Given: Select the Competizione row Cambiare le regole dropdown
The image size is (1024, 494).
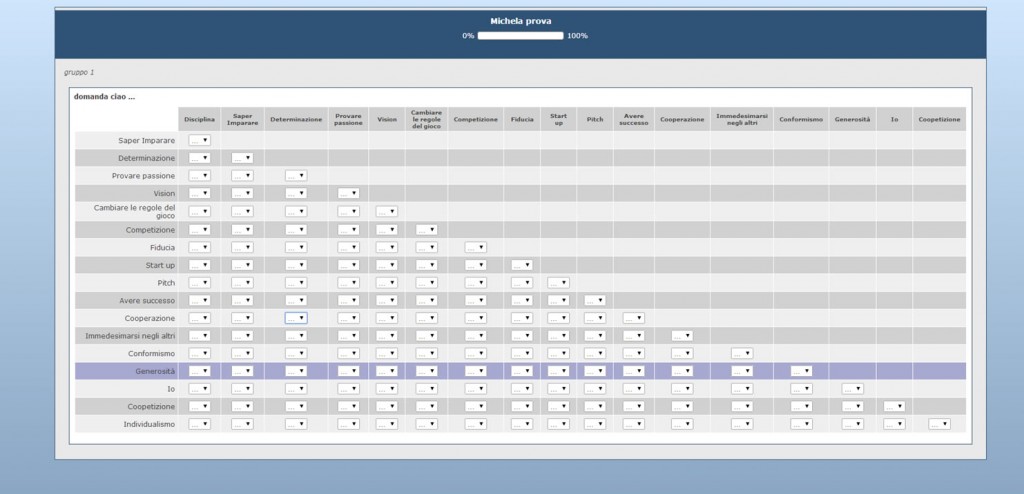Looking at the screenshot, I should [x=425, y=230].
